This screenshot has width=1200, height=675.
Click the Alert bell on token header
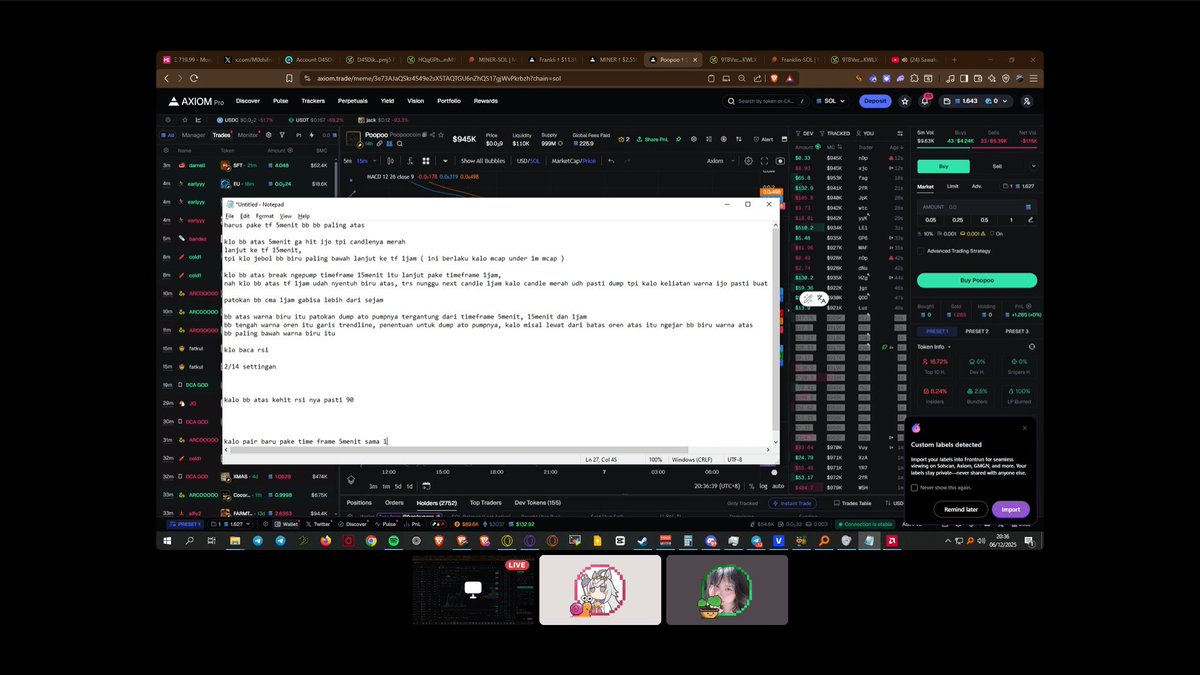click(763, 139)
